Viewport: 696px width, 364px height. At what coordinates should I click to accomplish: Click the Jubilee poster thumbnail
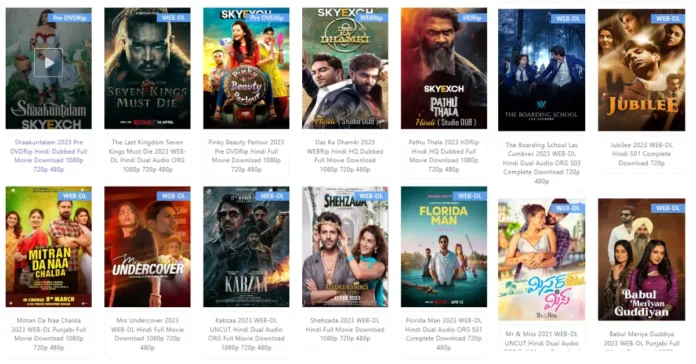pos(641,70)
